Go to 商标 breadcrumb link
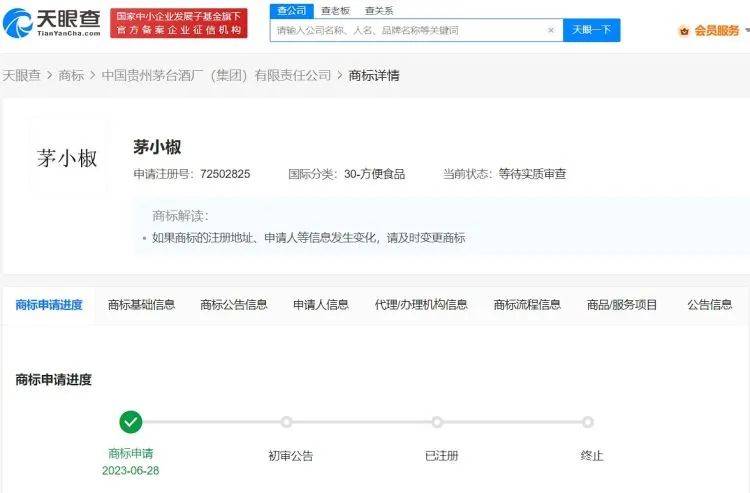The height and width of the screenshot is (493, 750). click(x=71, y=75)
